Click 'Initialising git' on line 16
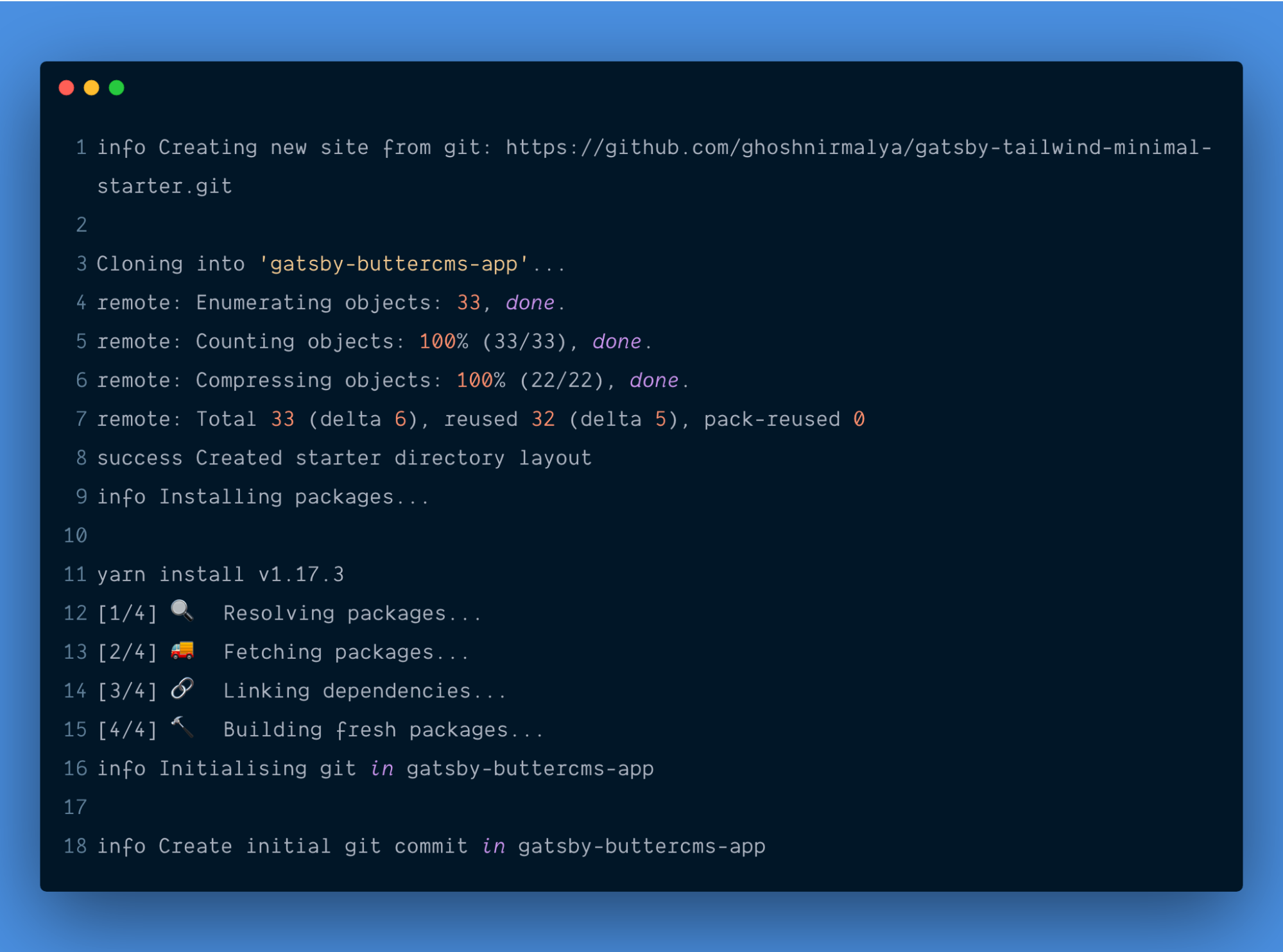Screen dimensions: 1283x952 click(x=257, y=769)
